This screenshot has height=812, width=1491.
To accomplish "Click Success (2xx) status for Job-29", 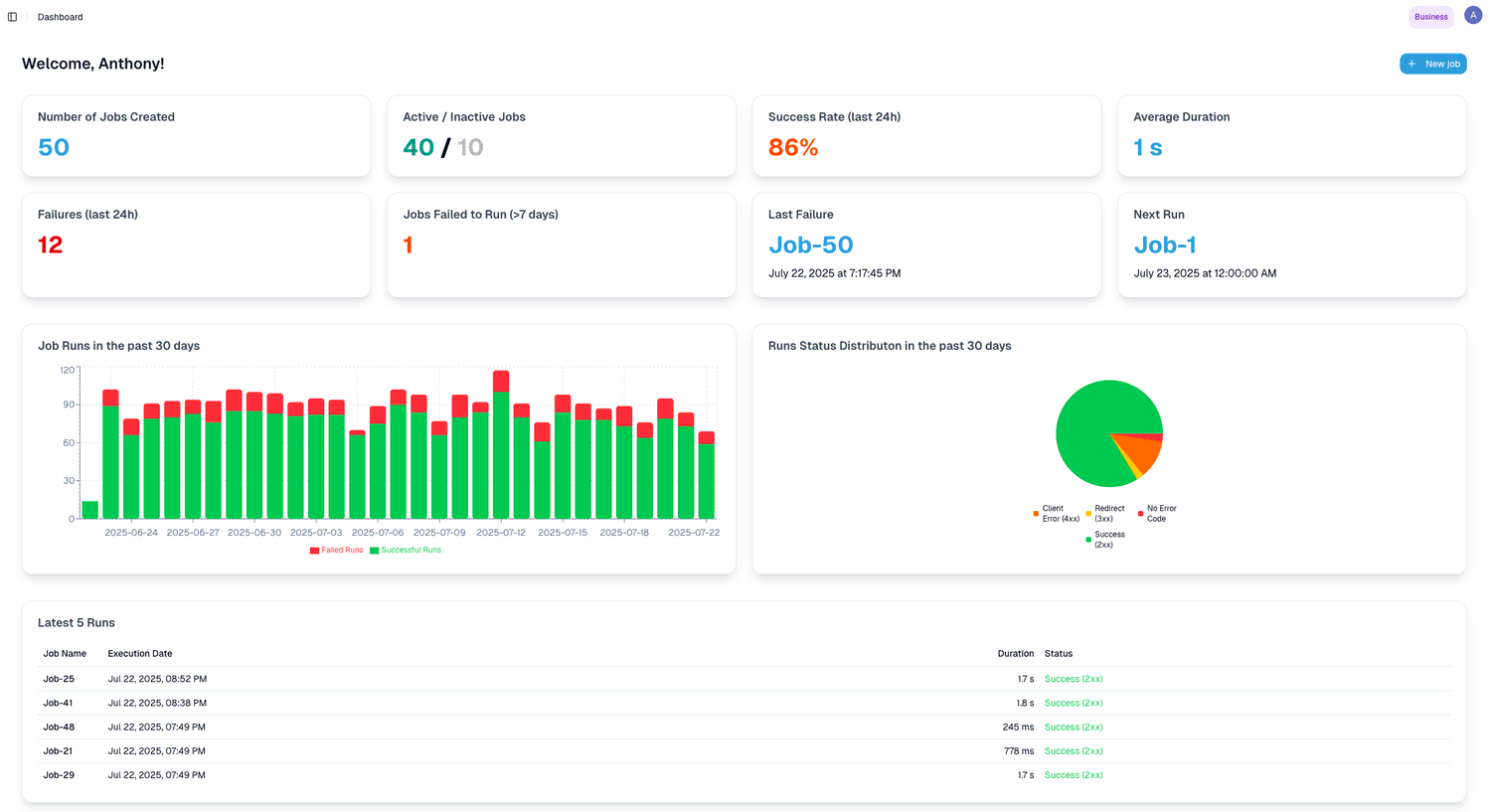I will click(x=1074, y=775).
